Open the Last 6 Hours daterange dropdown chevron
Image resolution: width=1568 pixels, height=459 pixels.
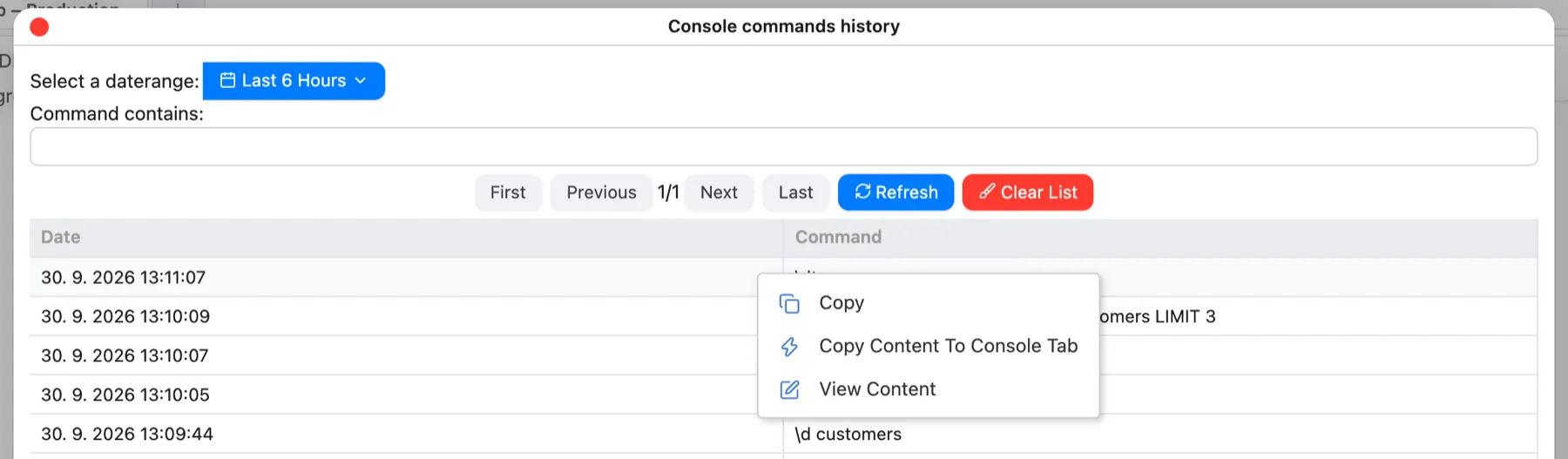click(x=361, y=80)
